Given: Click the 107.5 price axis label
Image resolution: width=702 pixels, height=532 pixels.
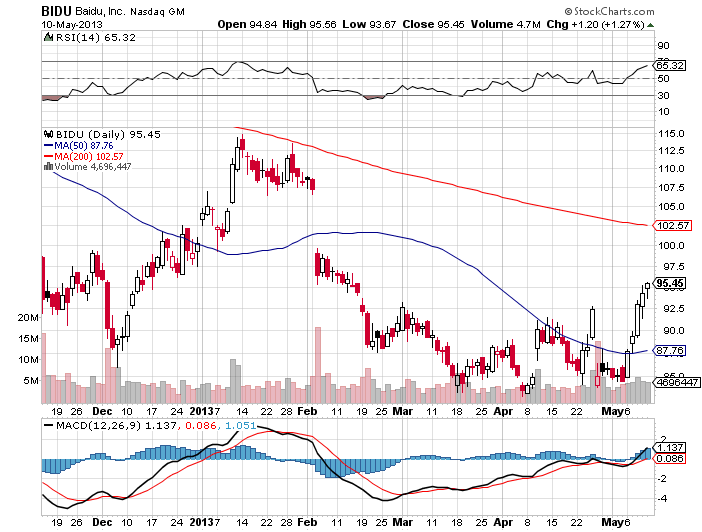Looking at the screenshot, I should tap(671, 187).
